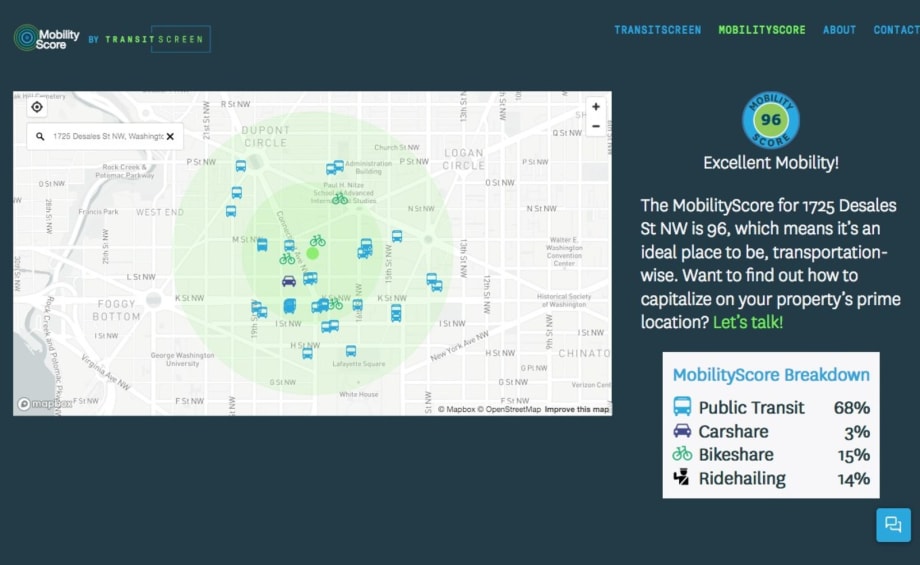Click the Public Transit bus icon in the breakdown
This screenshot has width=920, height=565.
click(x=682, y=407)
